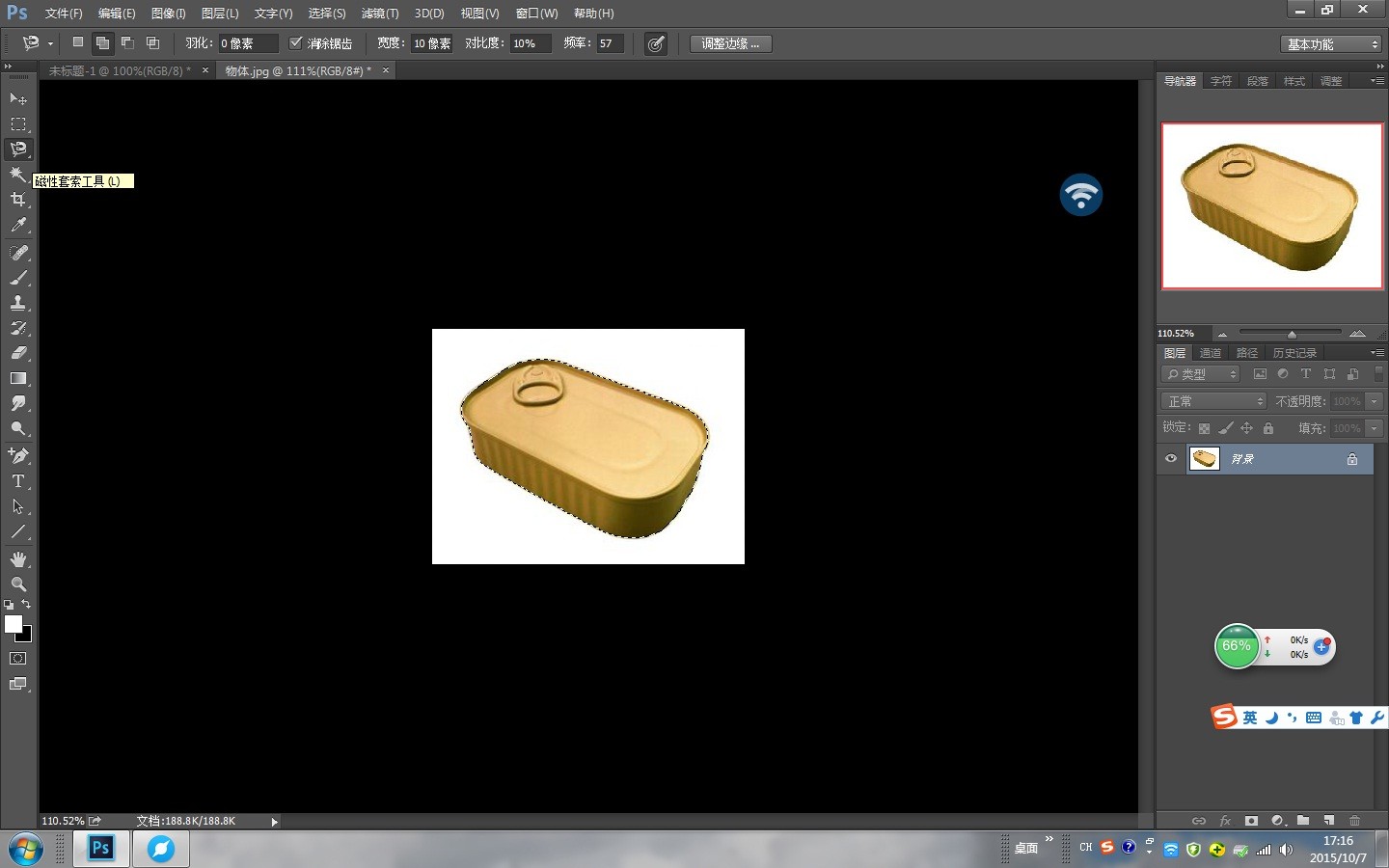Click the 背景 layer thumbnail
Viewport: 1389px width, 868px height.
(1204, 459)
